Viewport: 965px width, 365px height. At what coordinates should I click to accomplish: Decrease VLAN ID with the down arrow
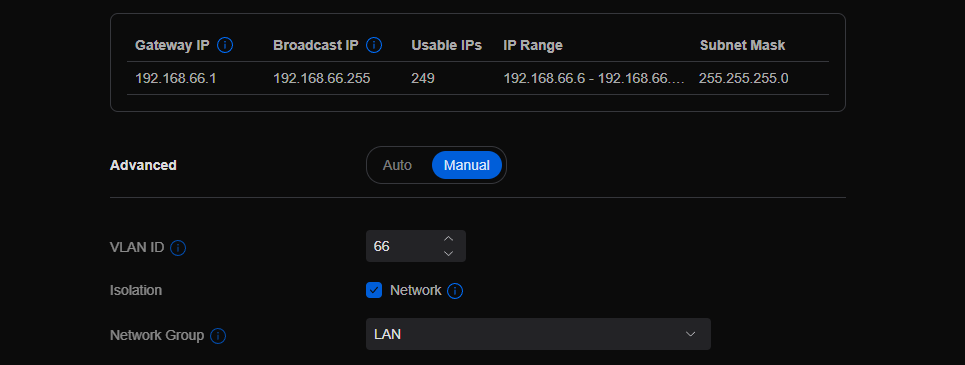coord(449,254)
